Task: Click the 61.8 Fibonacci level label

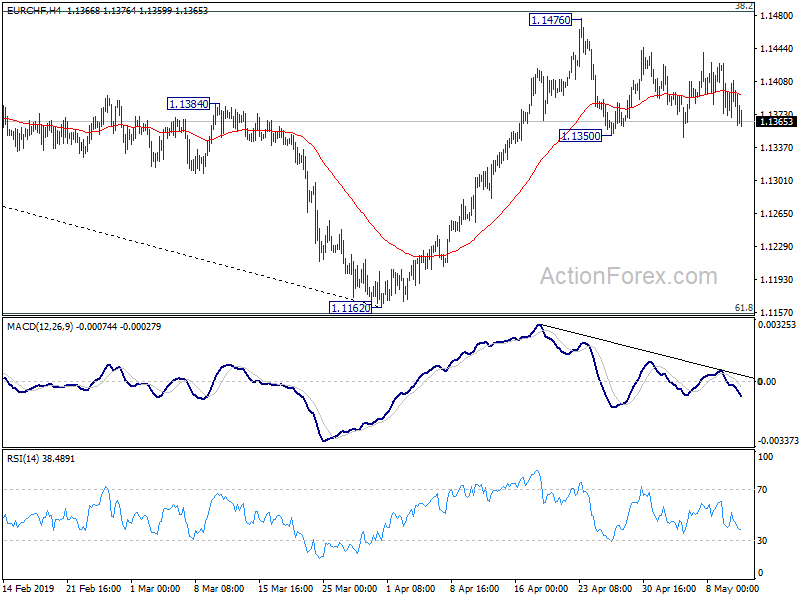Action: 743,308
